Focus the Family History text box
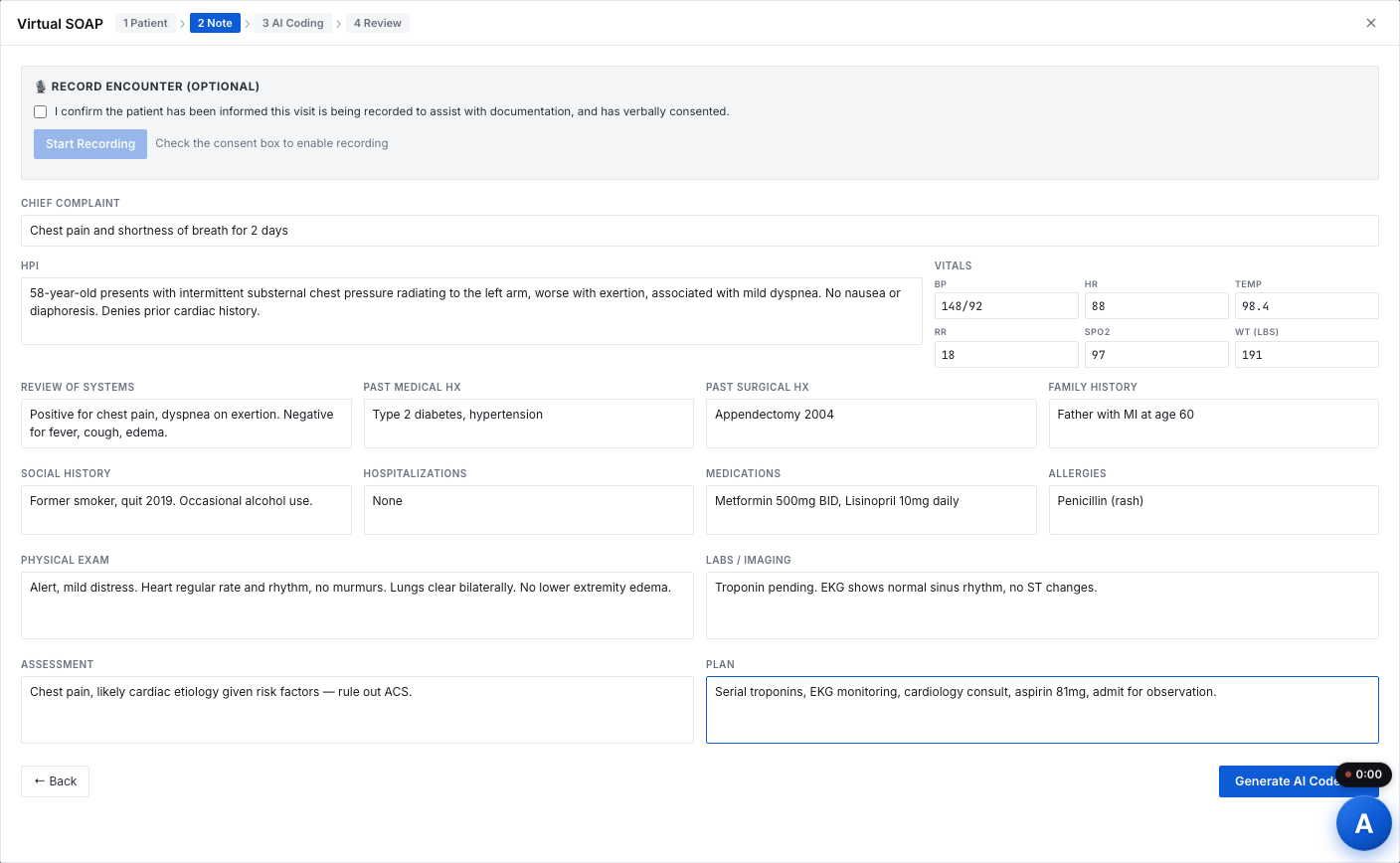1400x863 pixels. click(1214, 424)
